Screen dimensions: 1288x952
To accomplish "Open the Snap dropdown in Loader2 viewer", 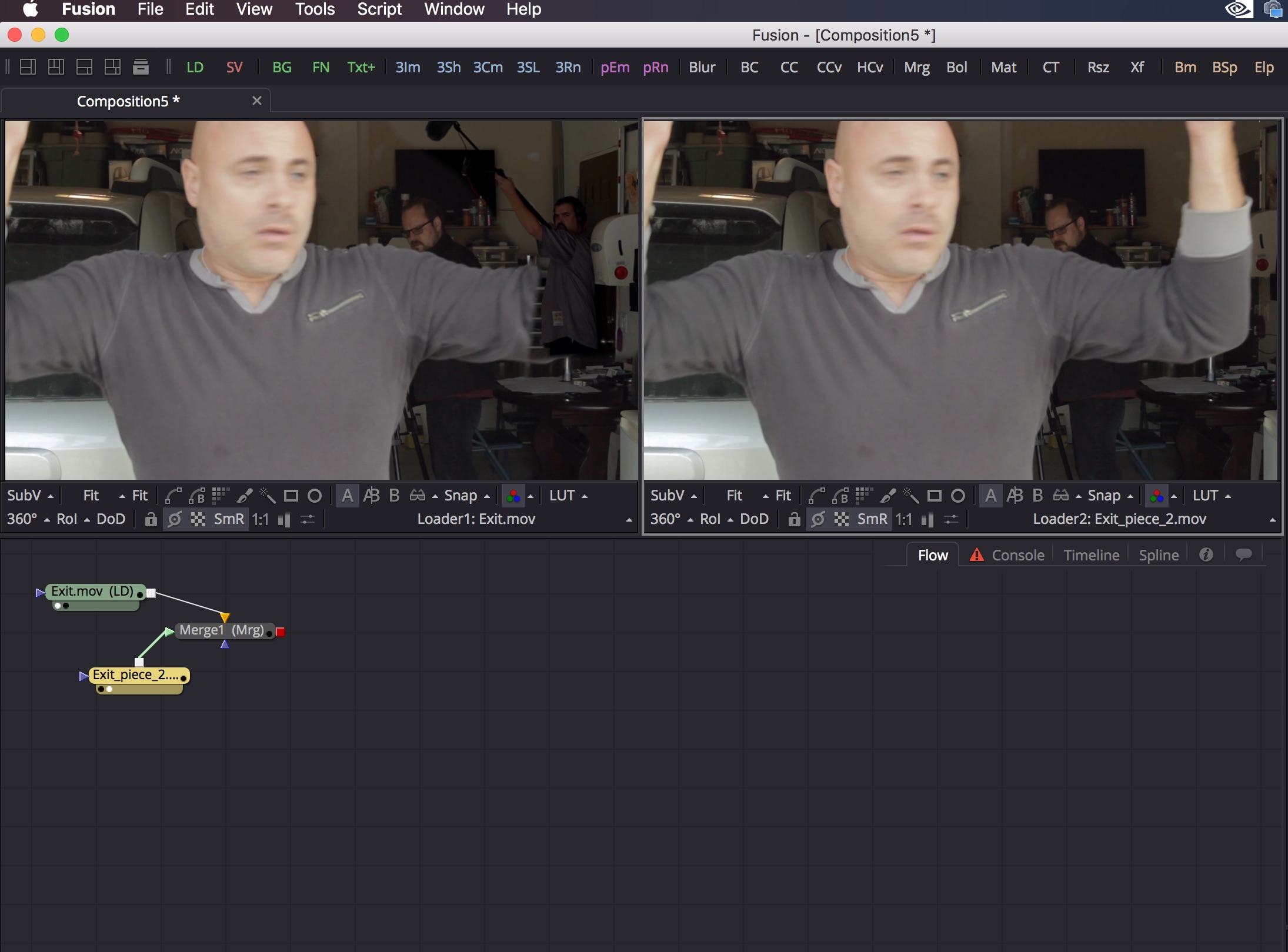I will [1110, 496].
